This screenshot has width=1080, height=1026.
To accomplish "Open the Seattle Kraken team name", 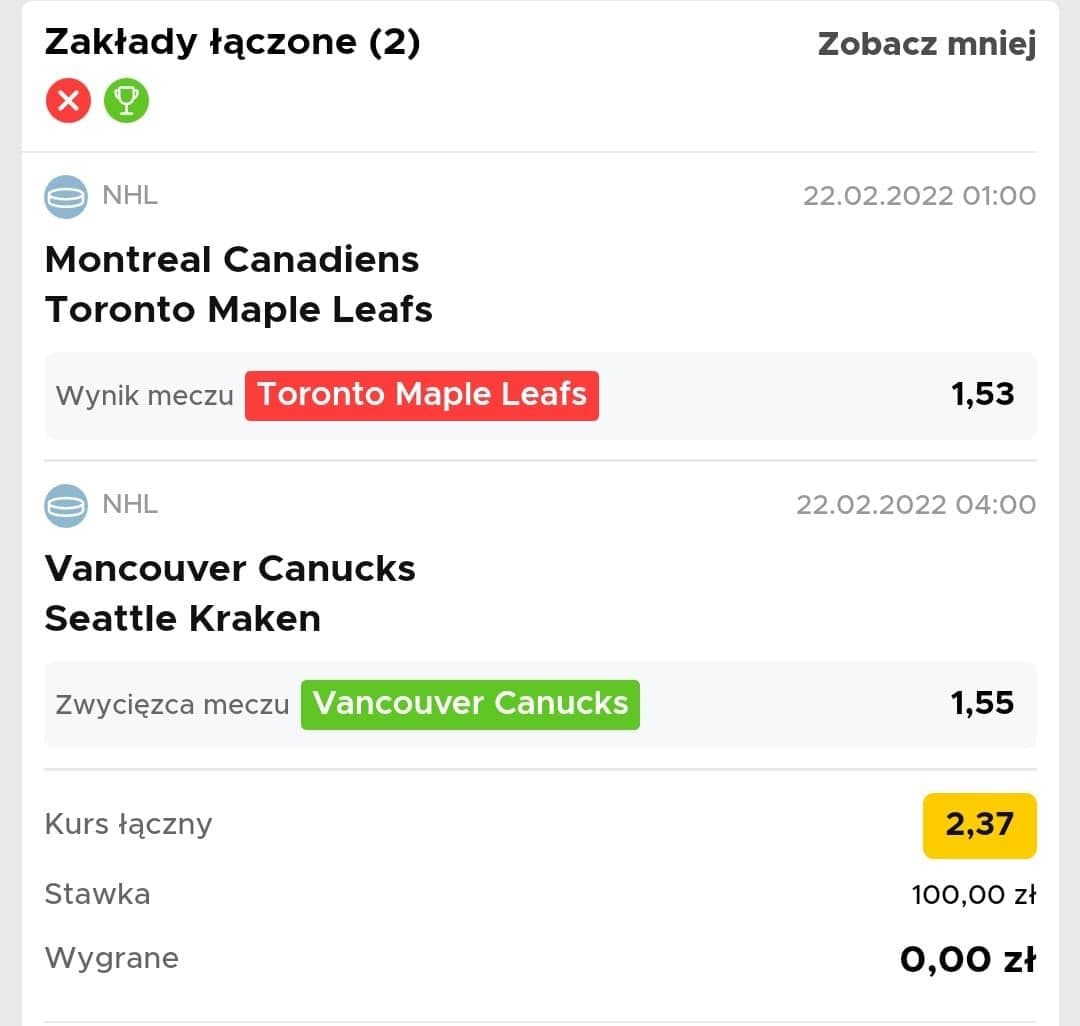I will pos(183,618).
